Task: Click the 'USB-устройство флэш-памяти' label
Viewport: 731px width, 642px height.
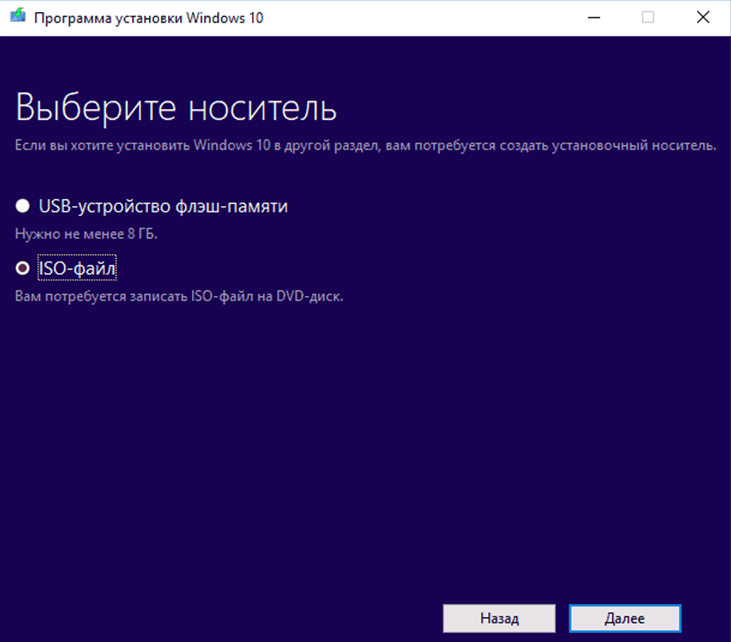Action: [x=162, y=206]
